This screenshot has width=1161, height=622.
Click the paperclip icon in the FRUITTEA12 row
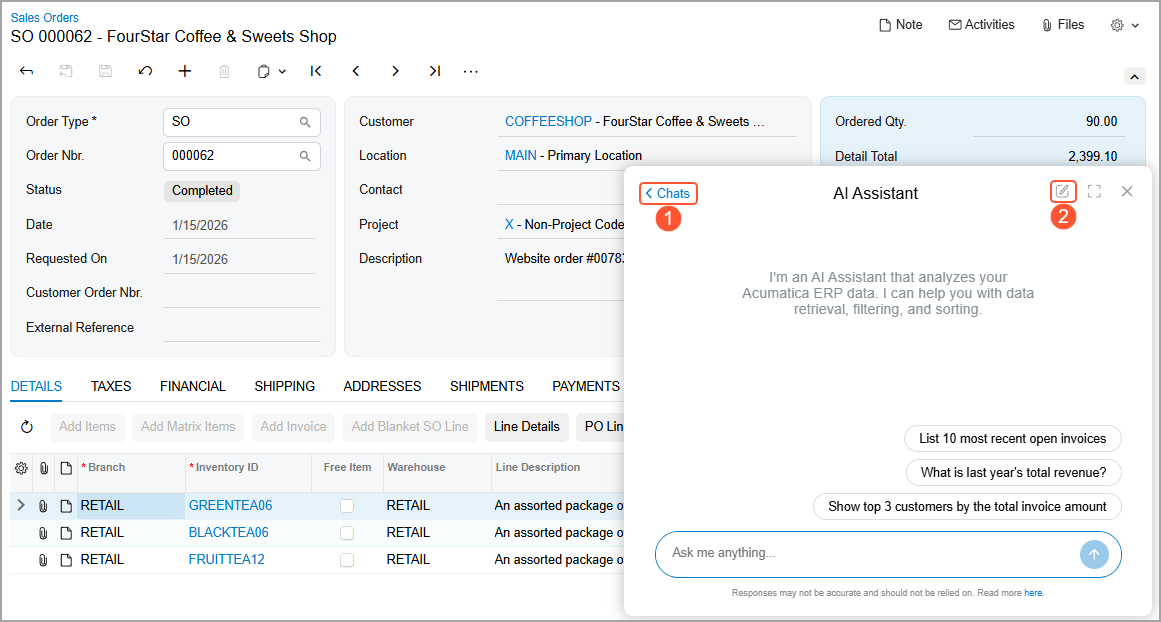click(x=43, y=560)
